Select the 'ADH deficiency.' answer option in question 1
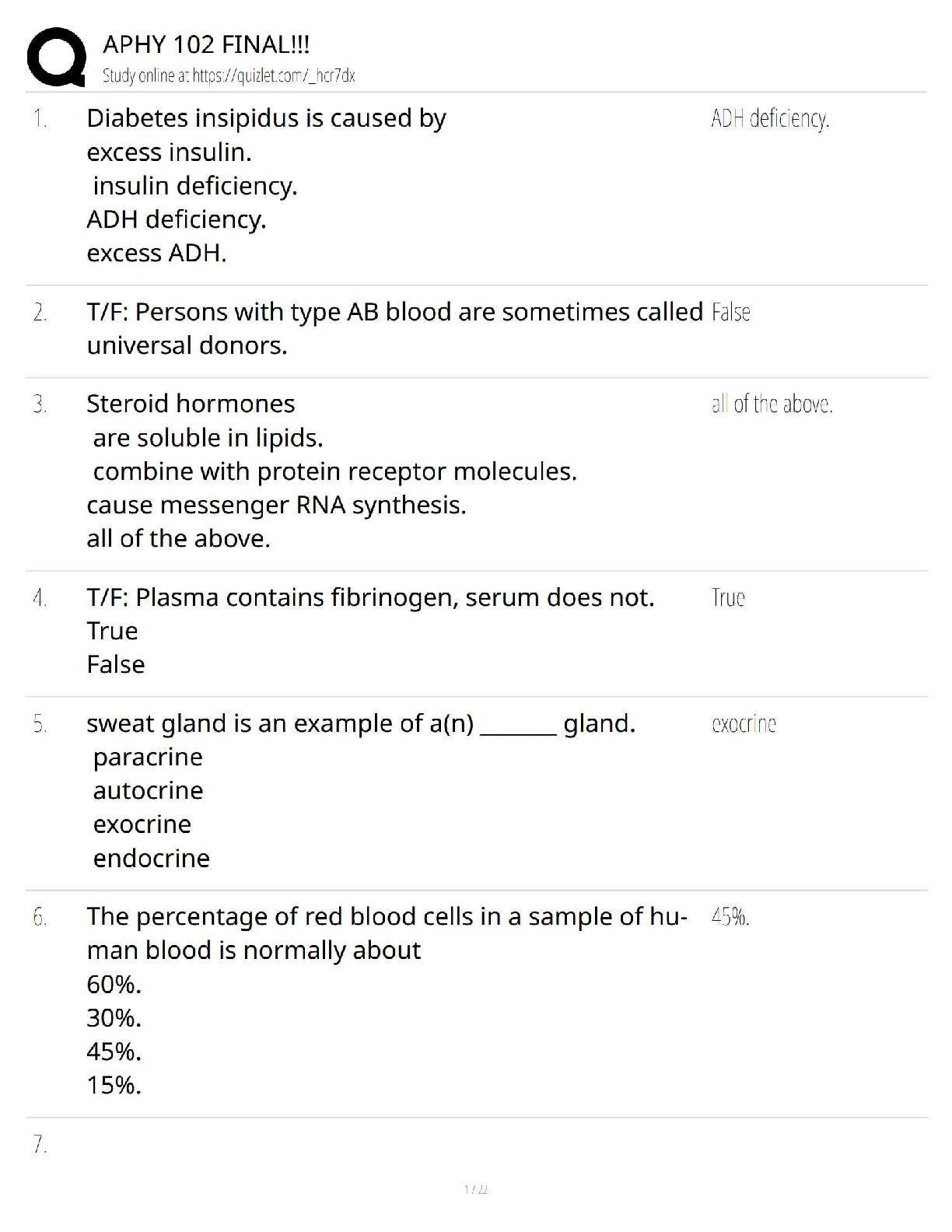Viewport: 952px width, 1232px height. [177, 220]
